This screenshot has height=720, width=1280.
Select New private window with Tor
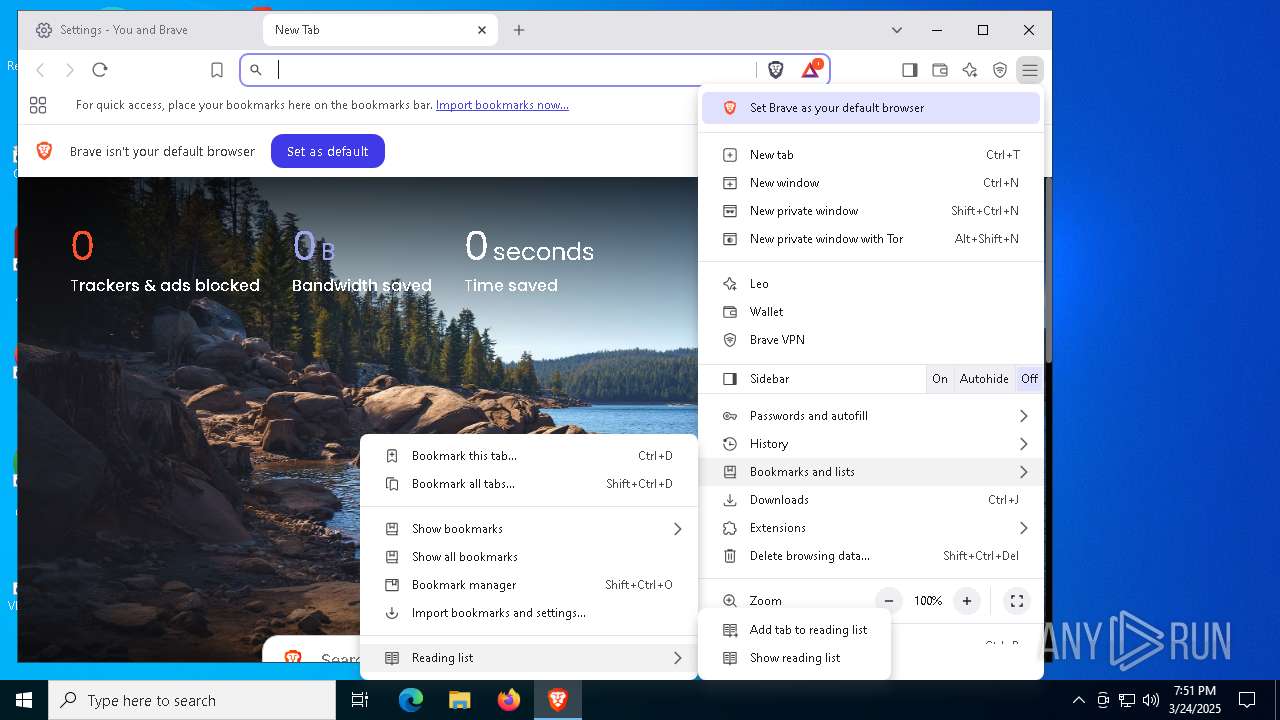coord(871,239)
